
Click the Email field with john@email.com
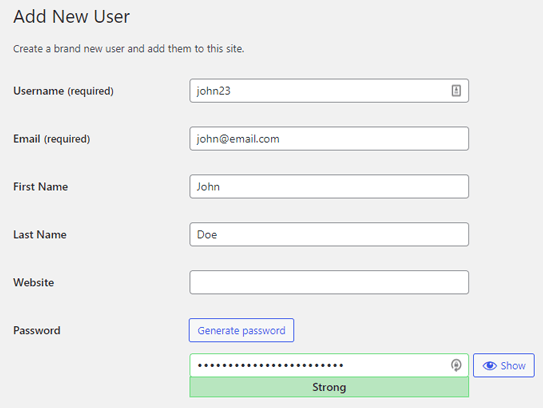329,139
